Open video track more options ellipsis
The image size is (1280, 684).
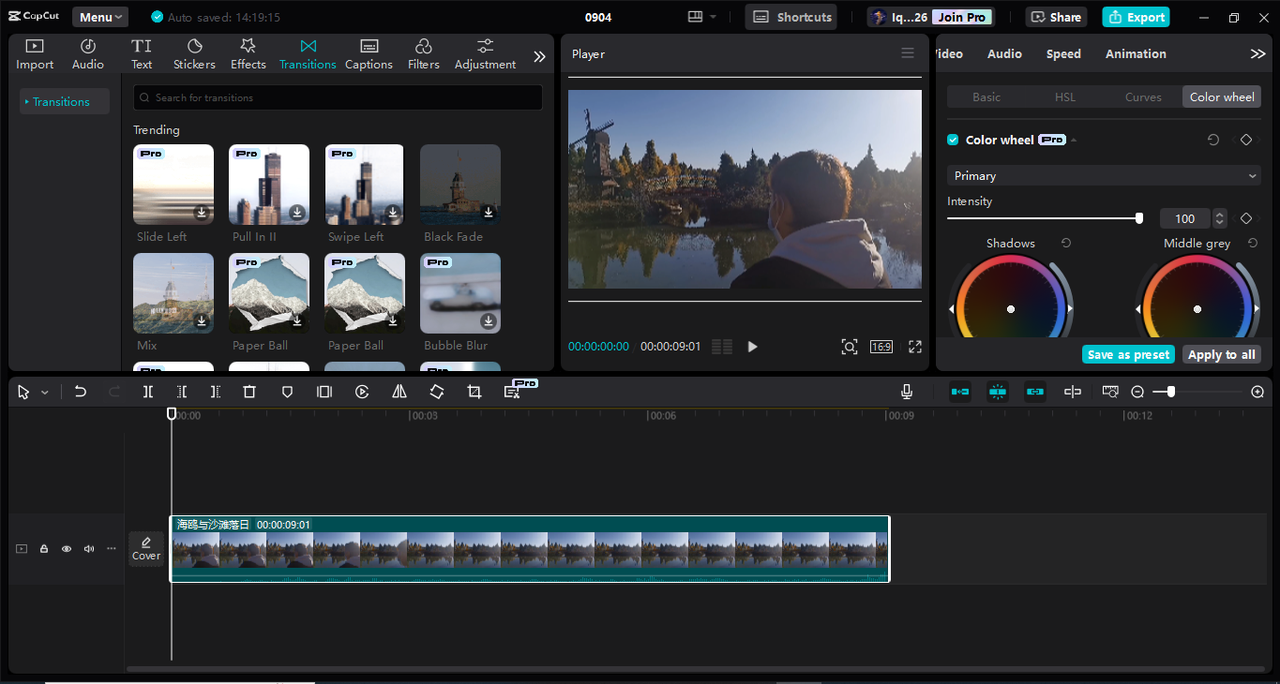(112, 549)
